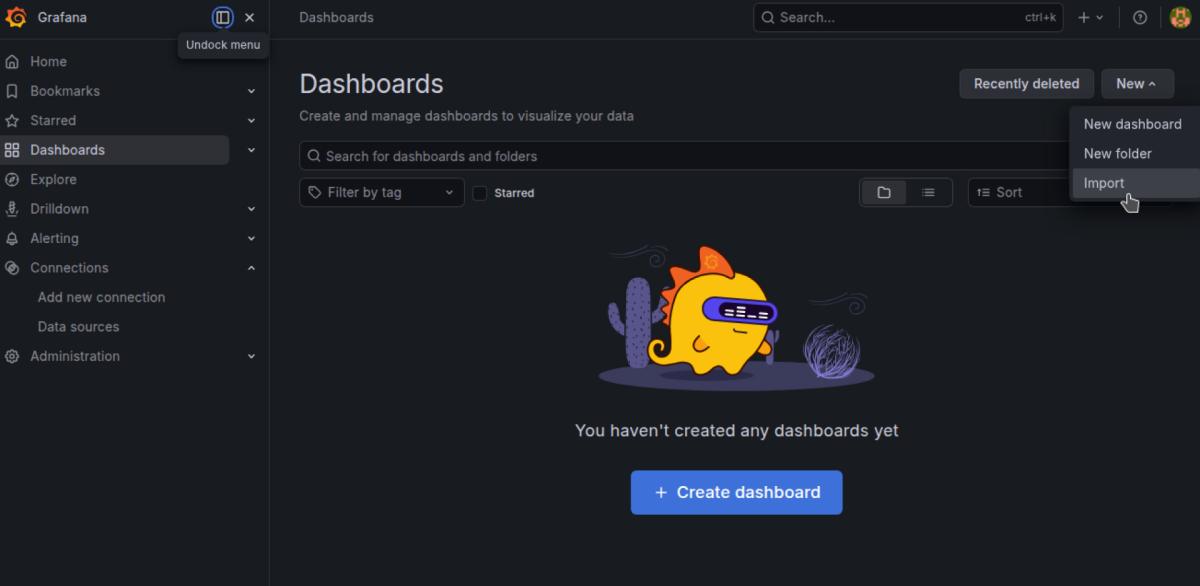Click the Dashboards breadcrumb in top bar
Viewport: 1200px width, 586px height.
(x=336, y=17)
